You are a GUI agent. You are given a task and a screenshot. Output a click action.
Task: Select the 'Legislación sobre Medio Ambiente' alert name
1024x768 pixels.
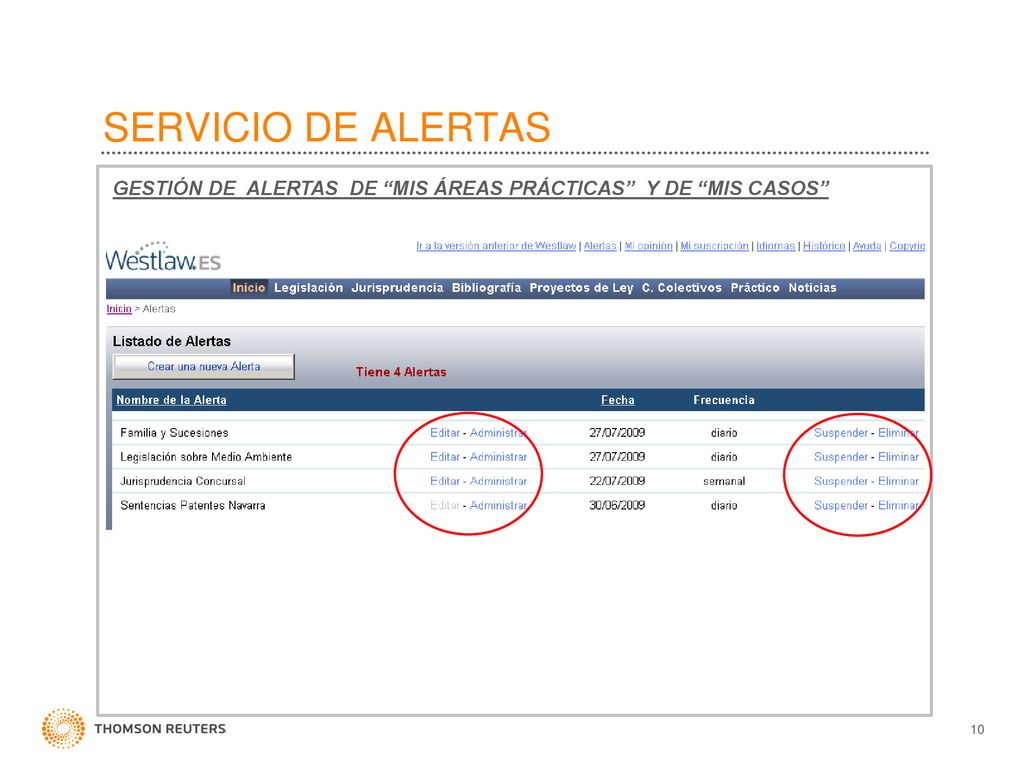pos(206,457)
